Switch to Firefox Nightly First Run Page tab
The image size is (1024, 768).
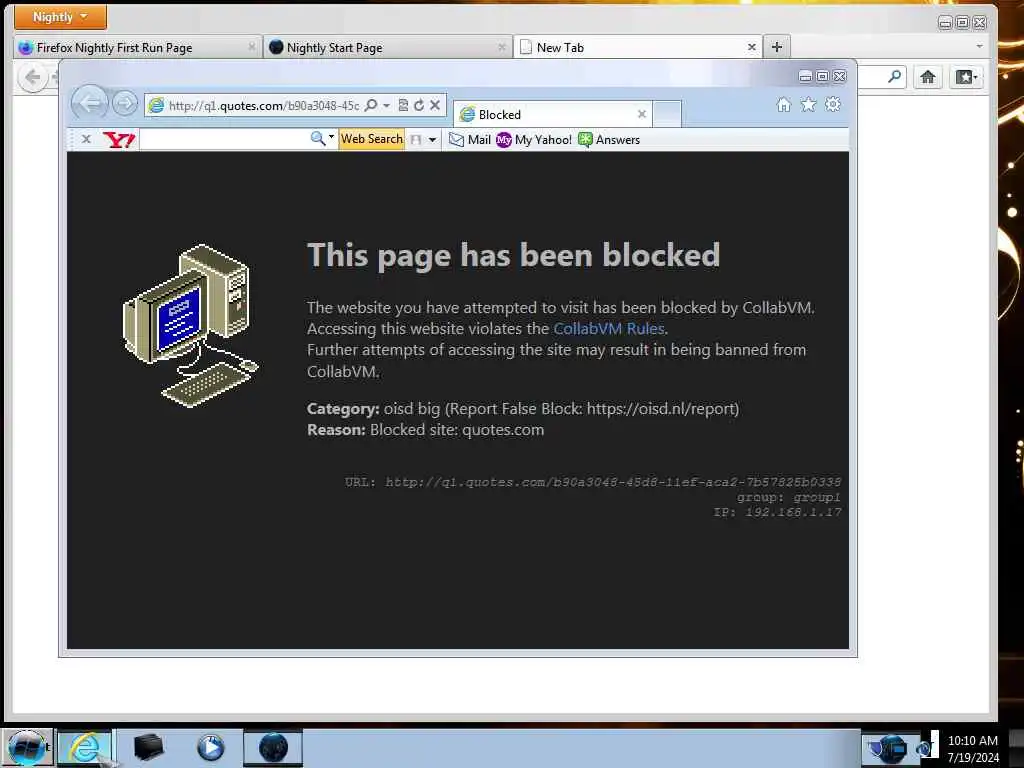click(x=137, y=48)
